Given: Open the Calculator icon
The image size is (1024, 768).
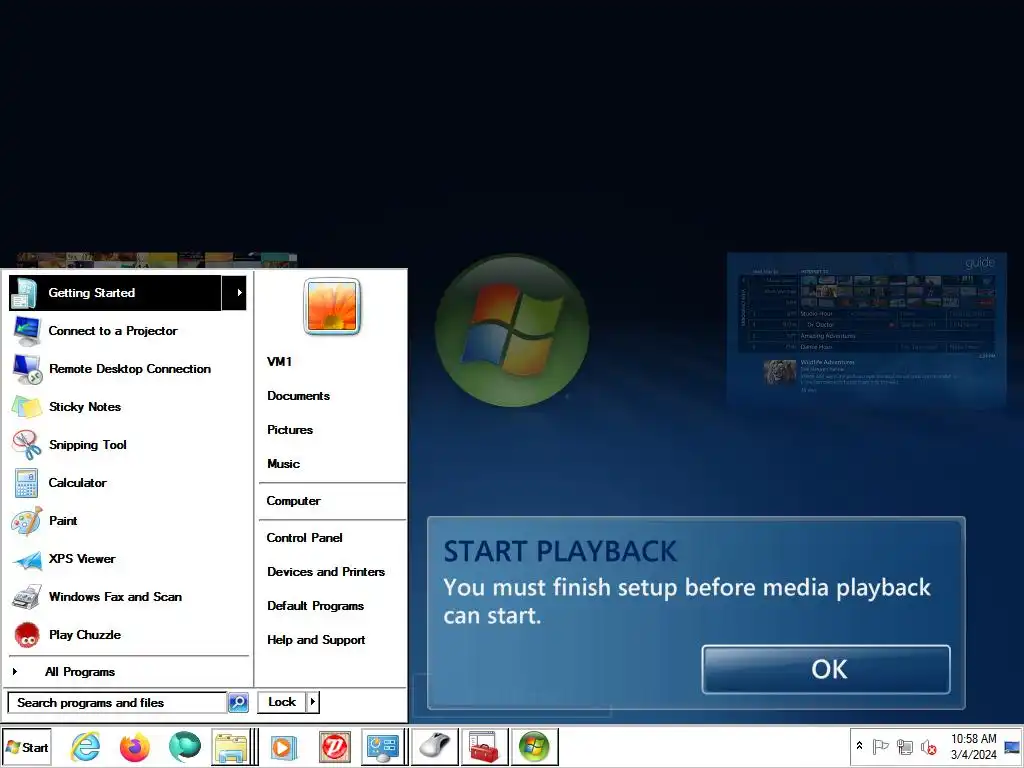Looking at the screenshot, I should 27,483.
